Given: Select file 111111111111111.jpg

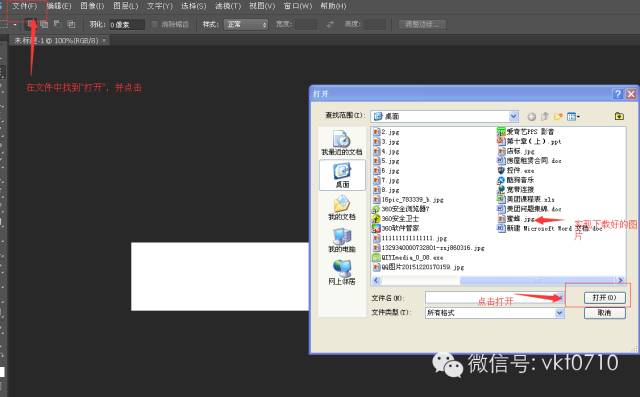Looking at the screenshot, I should tap(410, 238).
